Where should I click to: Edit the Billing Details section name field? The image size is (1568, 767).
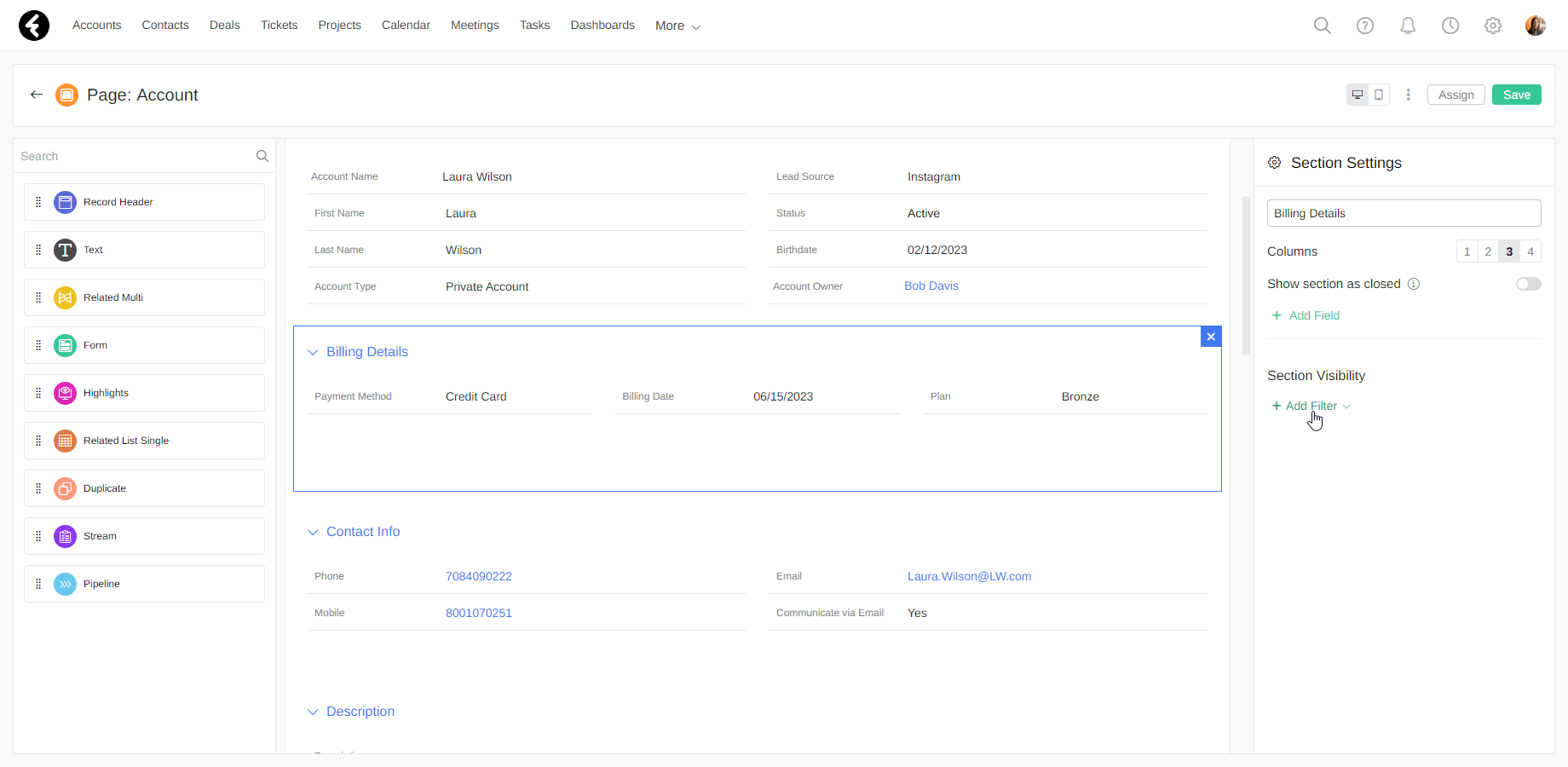pos(1404,213)
